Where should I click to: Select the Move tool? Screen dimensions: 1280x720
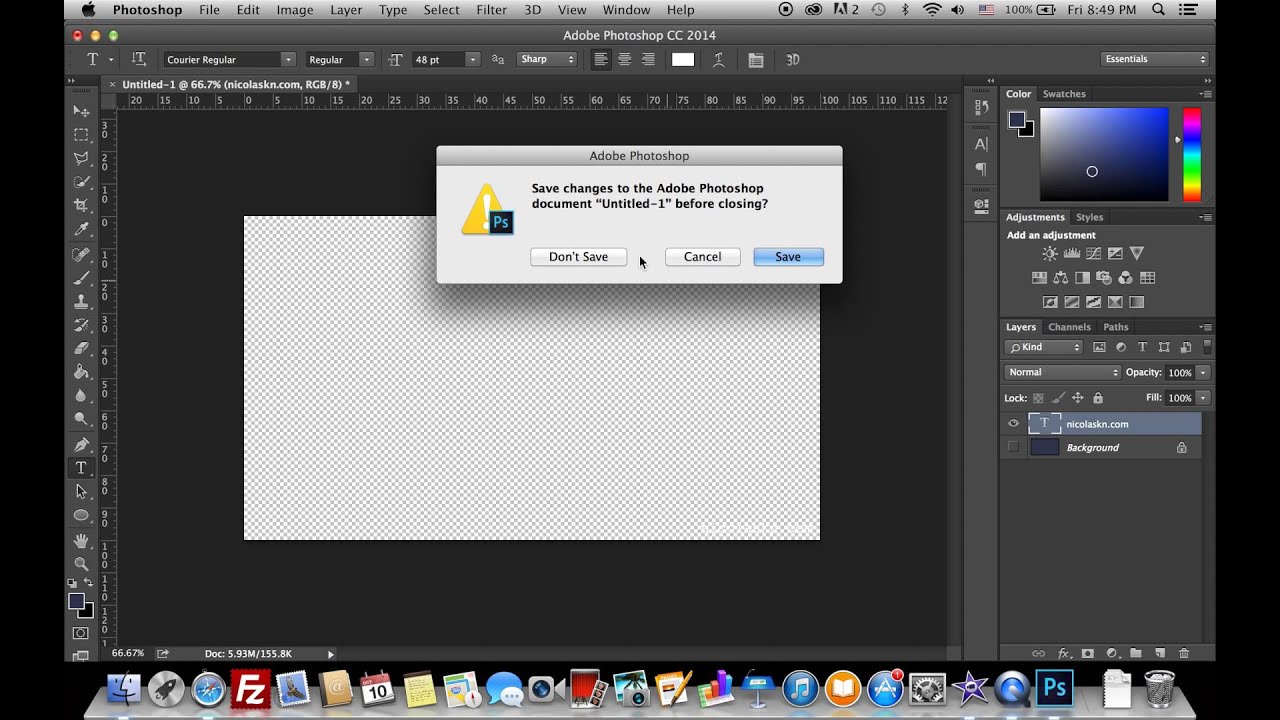point(81,110)
